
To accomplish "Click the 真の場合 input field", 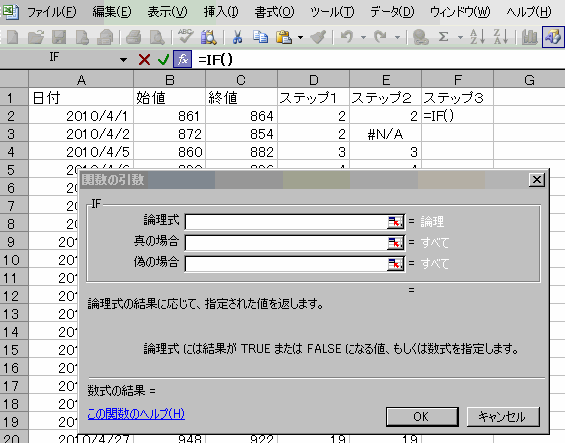I will point(286,243).
